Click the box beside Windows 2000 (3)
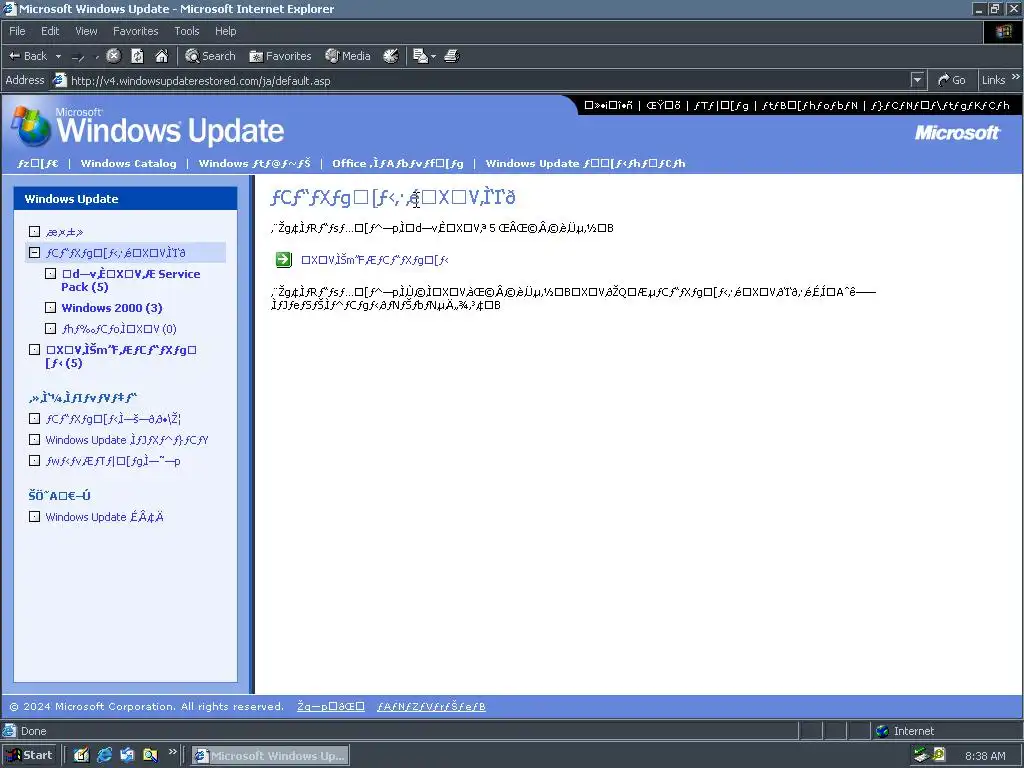This screenshot has height=768, width=1024. pos(50,308)
